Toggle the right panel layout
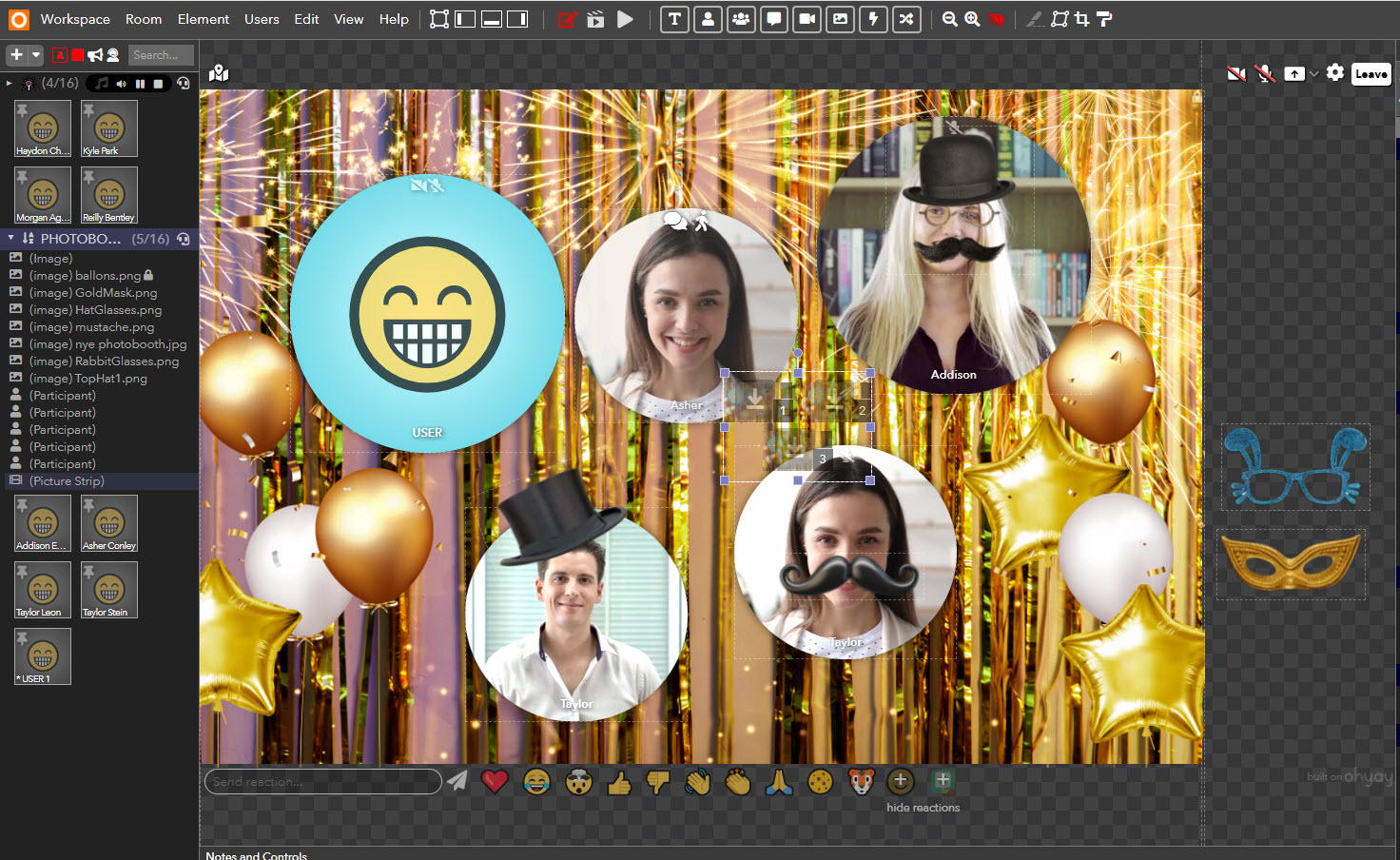 (x=517, y=19)
